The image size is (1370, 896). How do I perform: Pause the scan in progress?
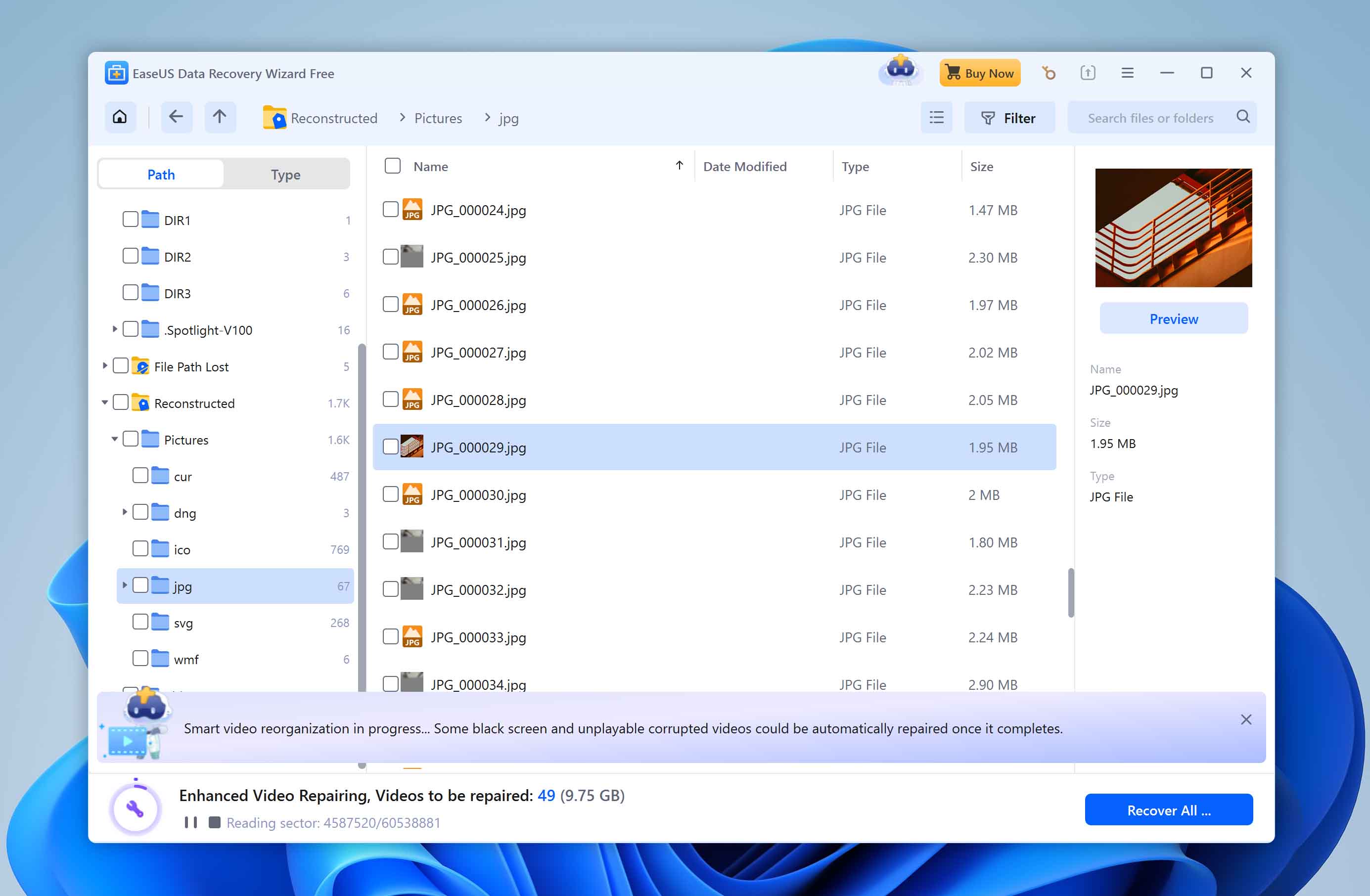coord(190,822)
